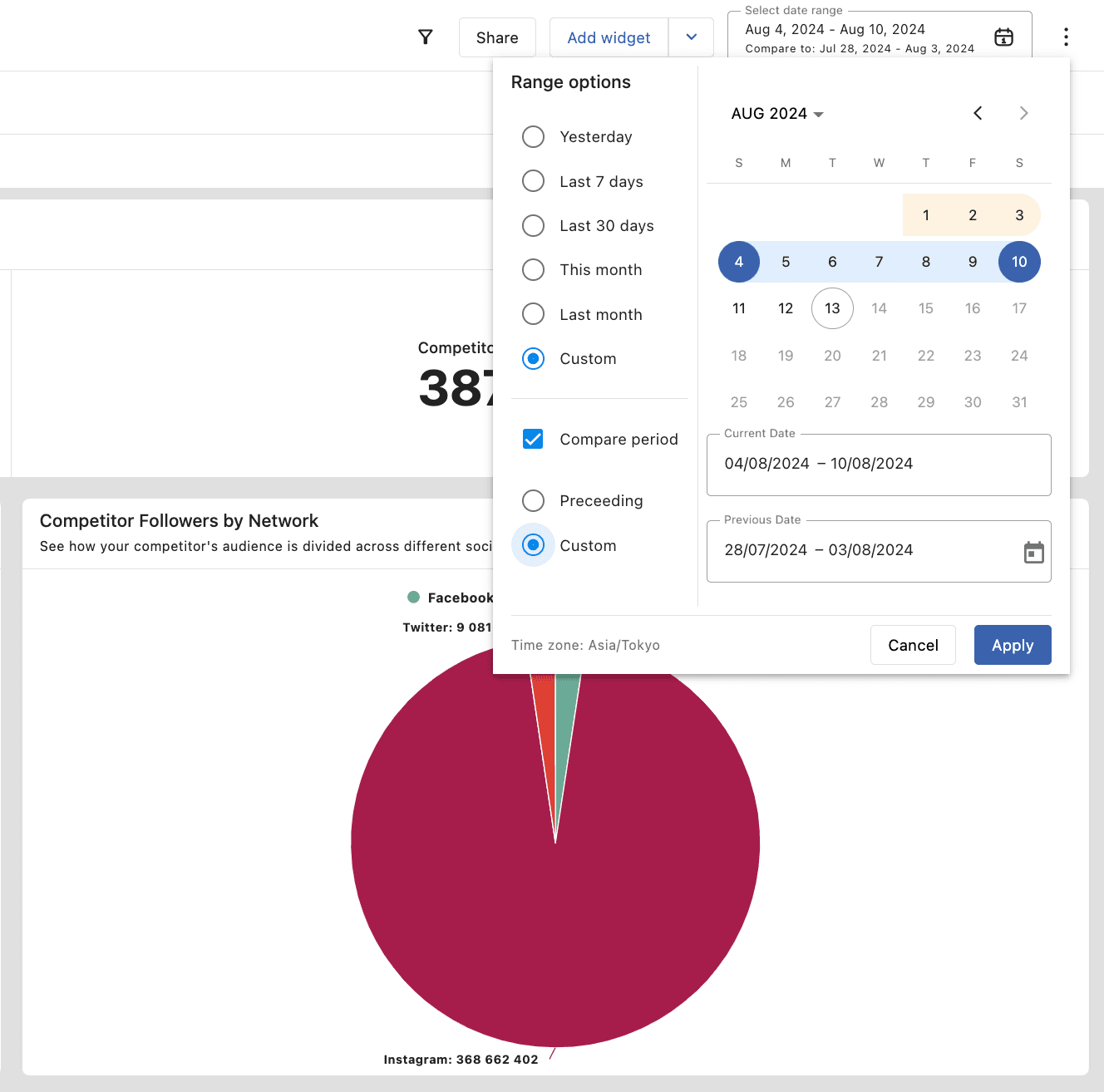Click the filter funnel icon
Screen dimensions: 1104x1092
tap(425, 37)
